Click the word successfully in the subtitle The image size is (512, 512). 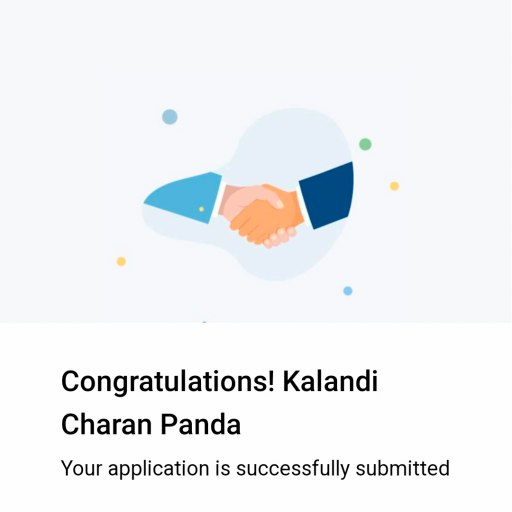[x=293, y=469]
